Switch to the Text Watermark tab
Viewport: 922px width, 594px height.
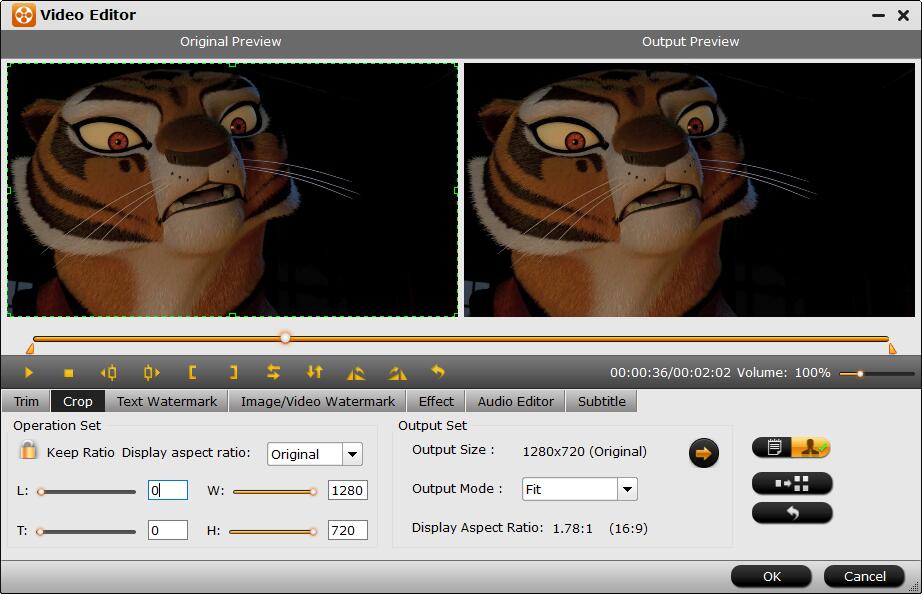(x=166, y=401)
